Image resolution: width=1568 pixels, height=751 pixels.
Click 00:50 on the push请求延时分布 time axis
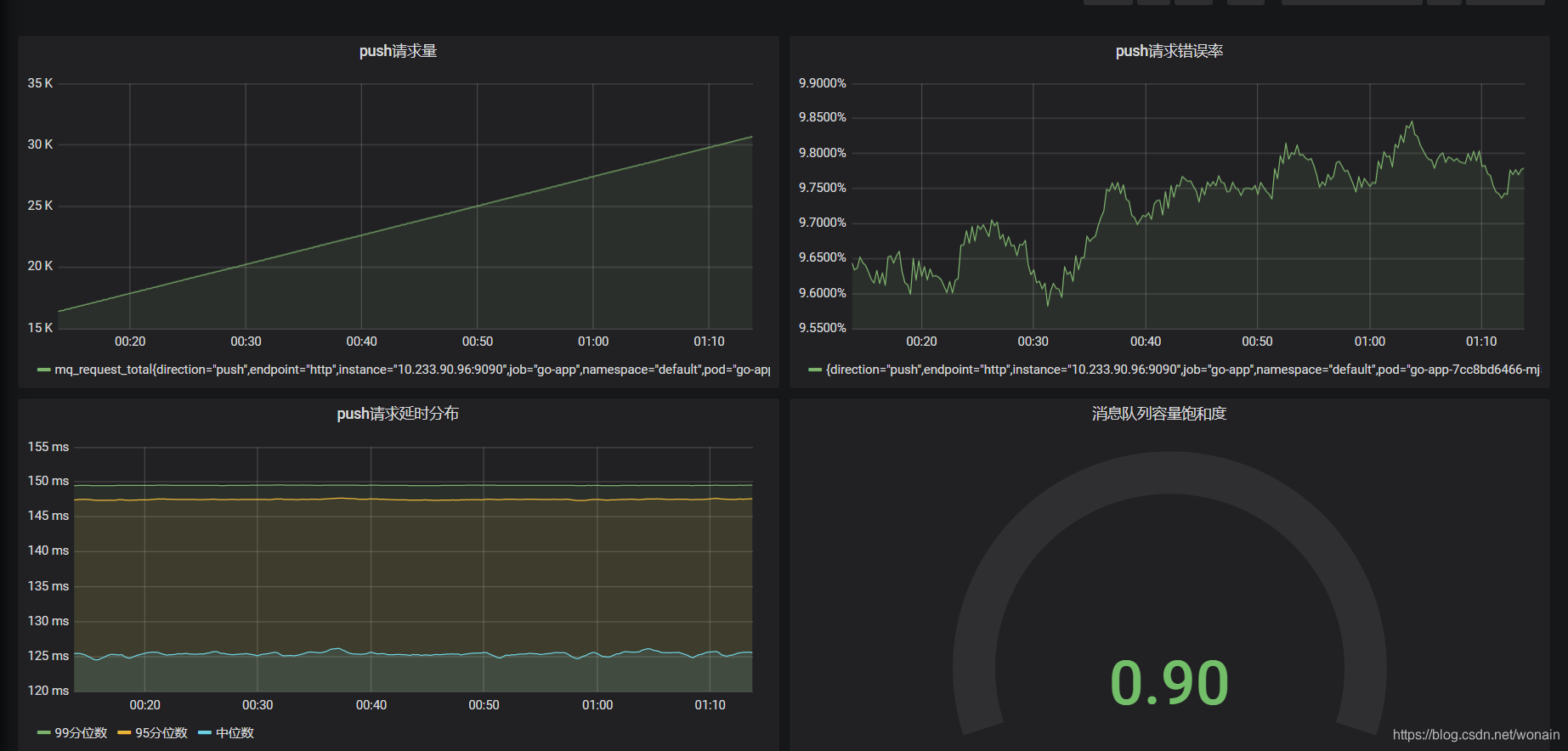click(x=484, y=705)
